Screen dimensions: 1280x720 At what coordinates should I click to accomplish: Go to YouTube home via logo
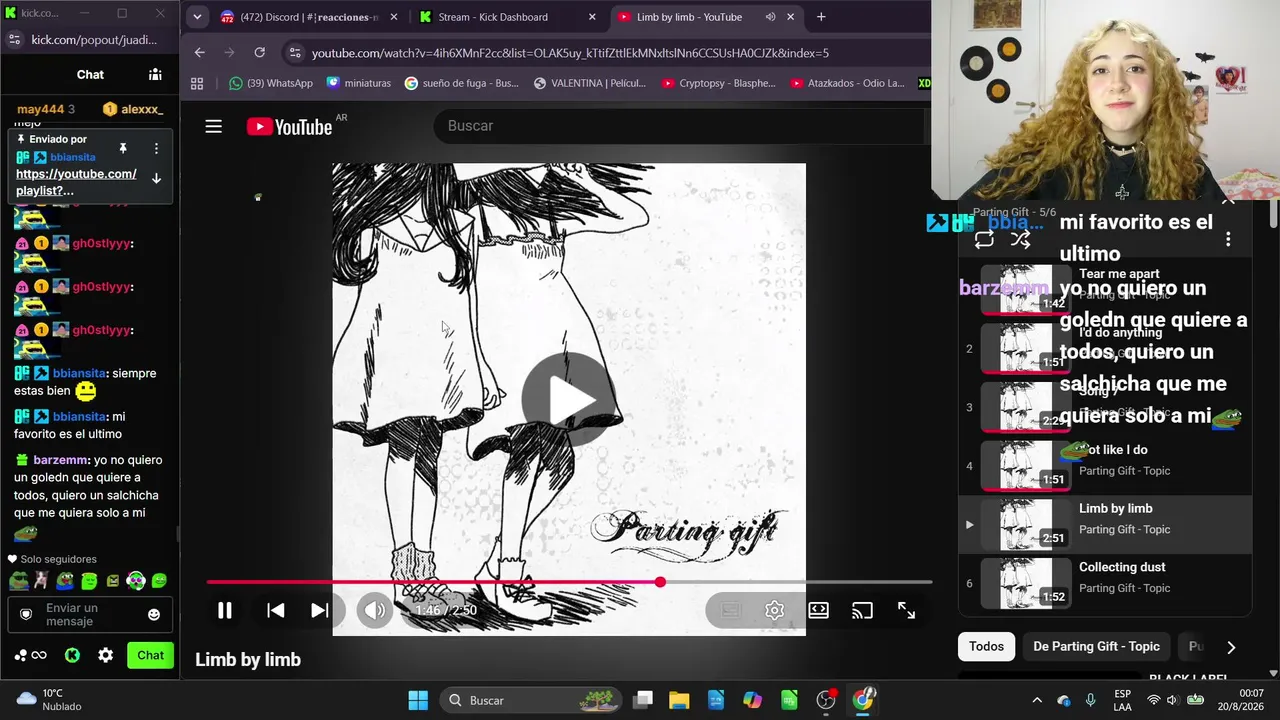[290, 126]
